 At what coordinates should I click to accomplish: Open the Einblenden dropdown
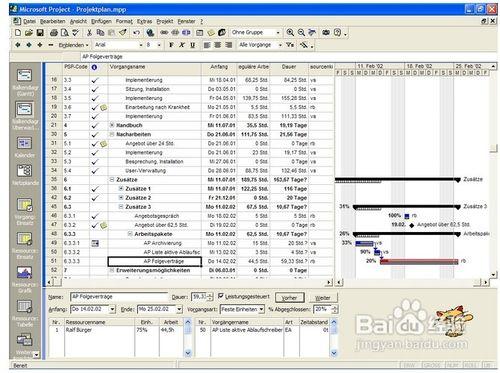pos(73,45)
